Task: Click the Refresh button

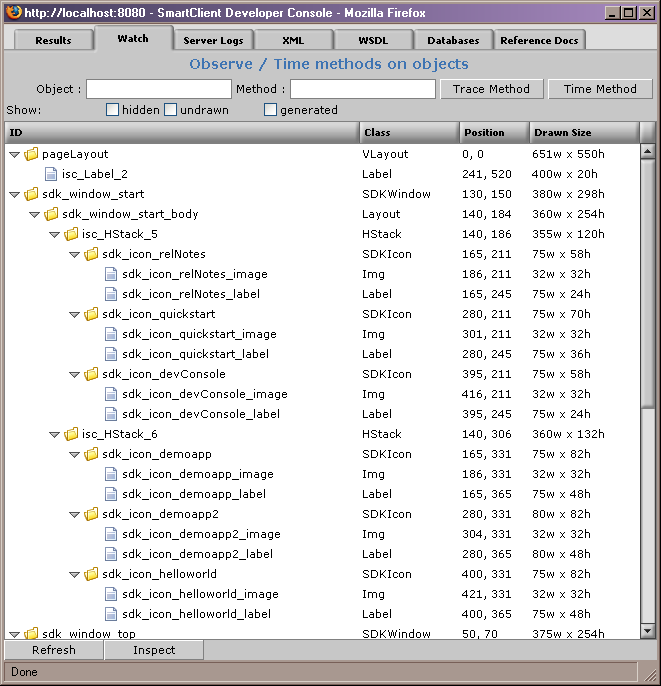Action: point(54,650)
